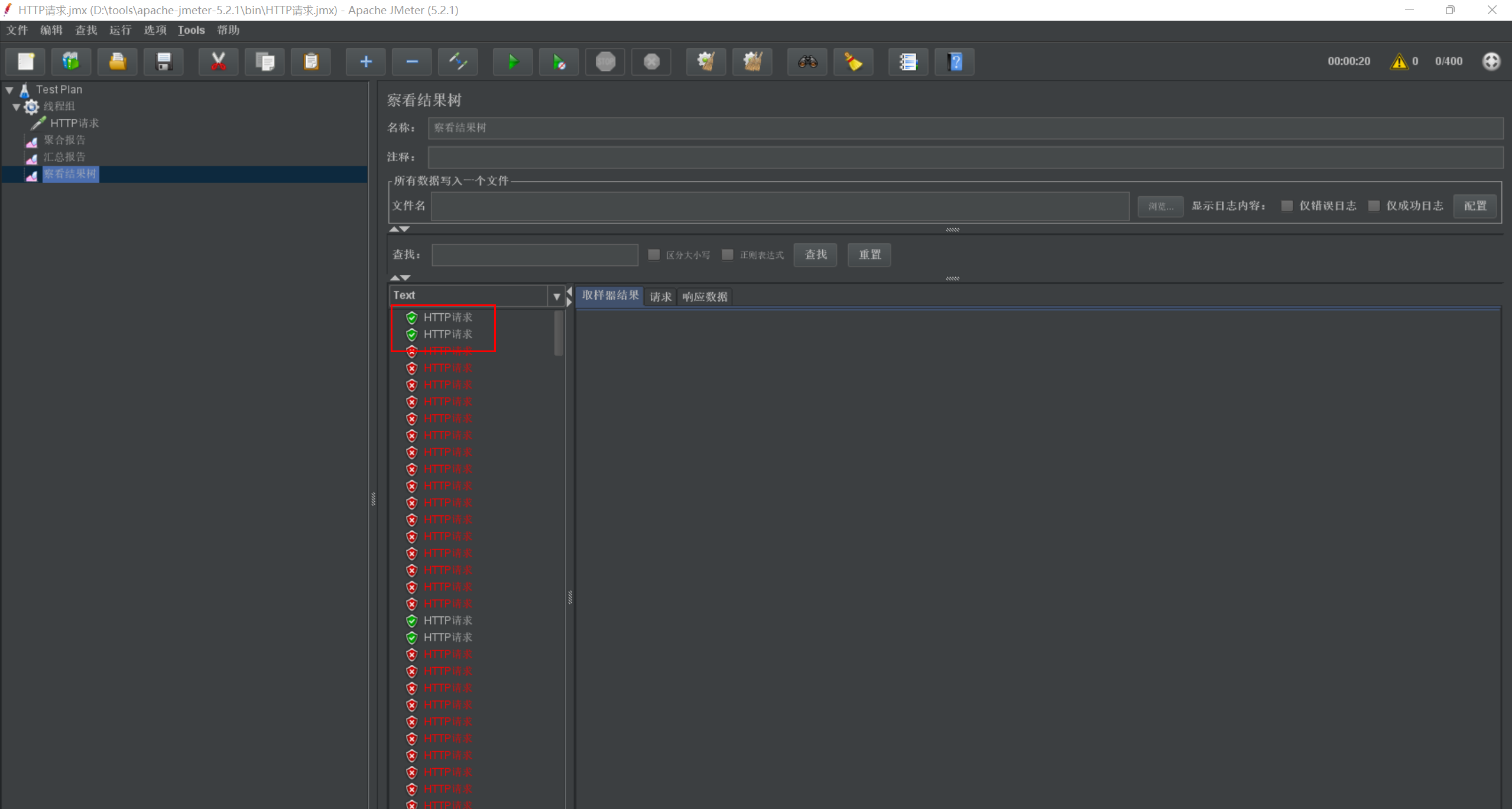This screenshot has height=809, width=1512.
Task: Click the Clear all broom icon
Action: tap(752, 61)
